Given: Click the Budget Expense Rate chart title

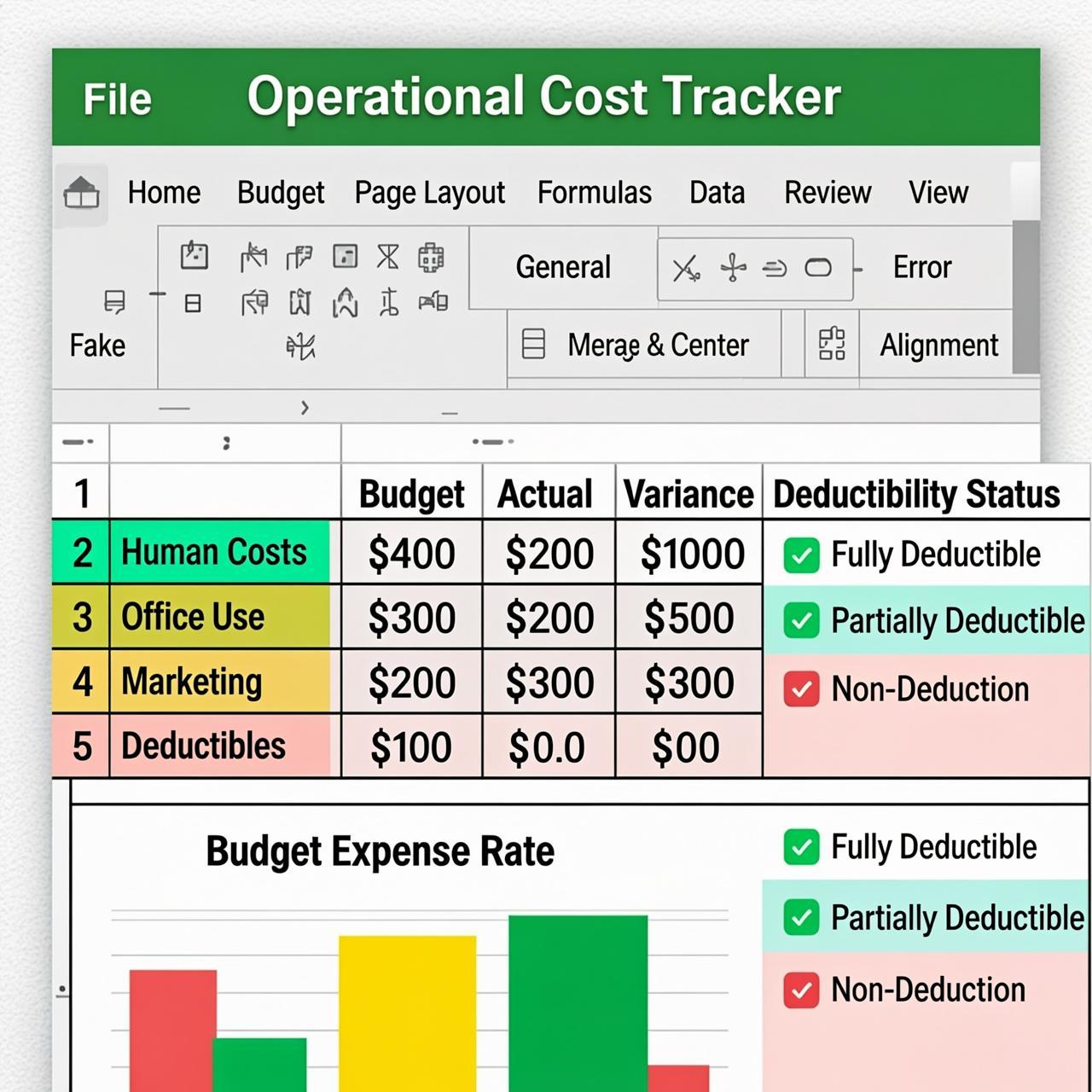Looking at the screenshot, I should (x=380, y=851).
